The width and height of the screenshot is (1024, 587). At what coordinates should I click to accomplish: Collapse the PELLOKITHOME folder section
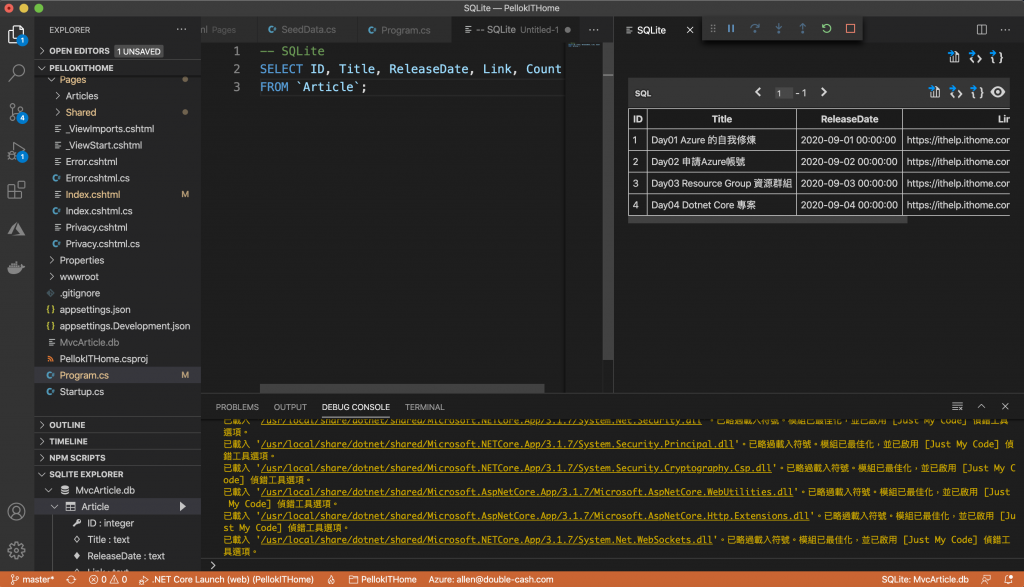(118, 68)
